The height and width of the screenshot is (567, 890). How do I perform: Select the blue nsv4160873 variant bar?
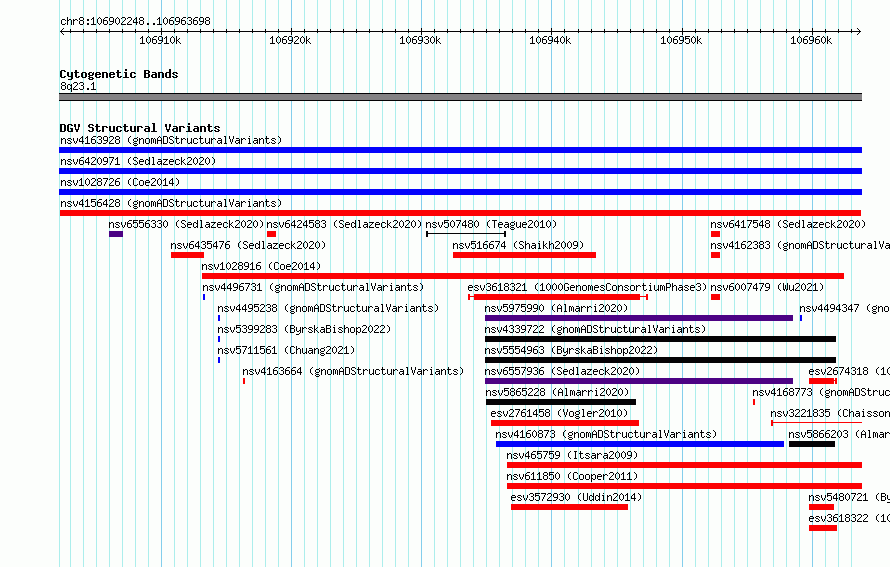(640, 444)
